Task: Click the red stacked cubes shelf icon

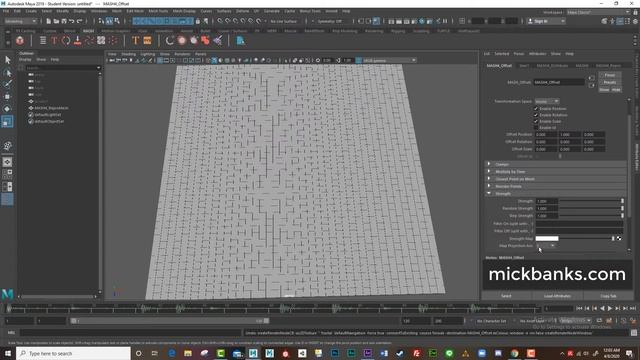Action: click(205, 40)
